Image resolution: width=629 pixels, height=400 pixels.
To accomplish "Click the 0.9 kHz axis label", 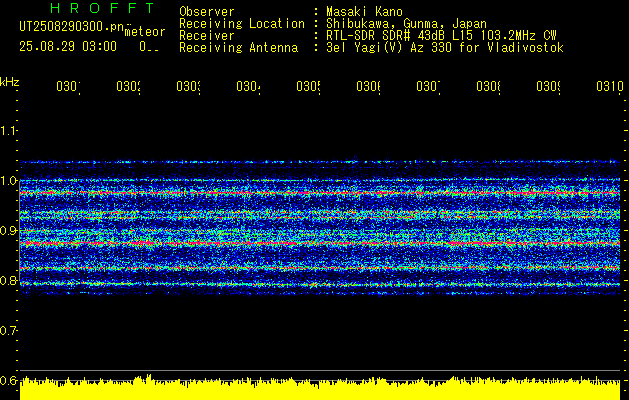I will pos(8,231).
